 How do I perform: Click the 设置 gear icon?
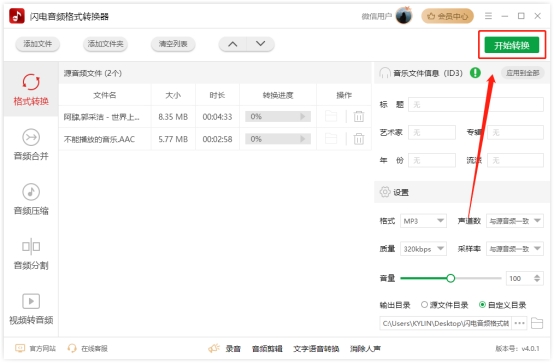[x=385, y=192]
